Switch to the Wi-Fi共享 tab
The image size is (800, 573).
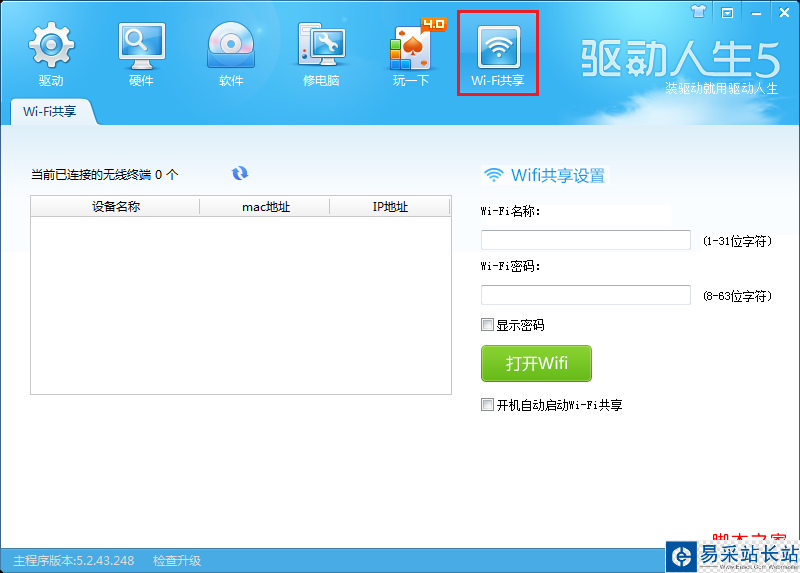[49, 111]
